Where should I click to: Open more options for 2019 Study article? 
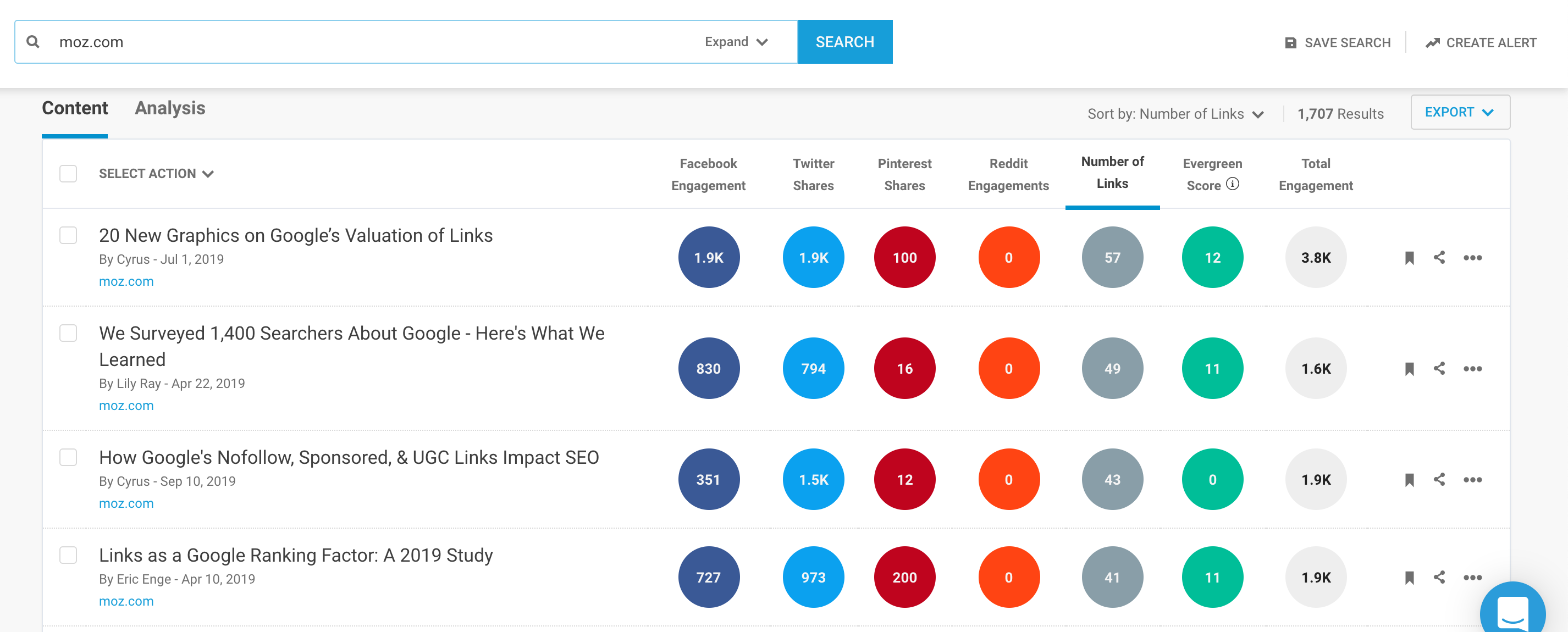click(x=1472, y=578)
